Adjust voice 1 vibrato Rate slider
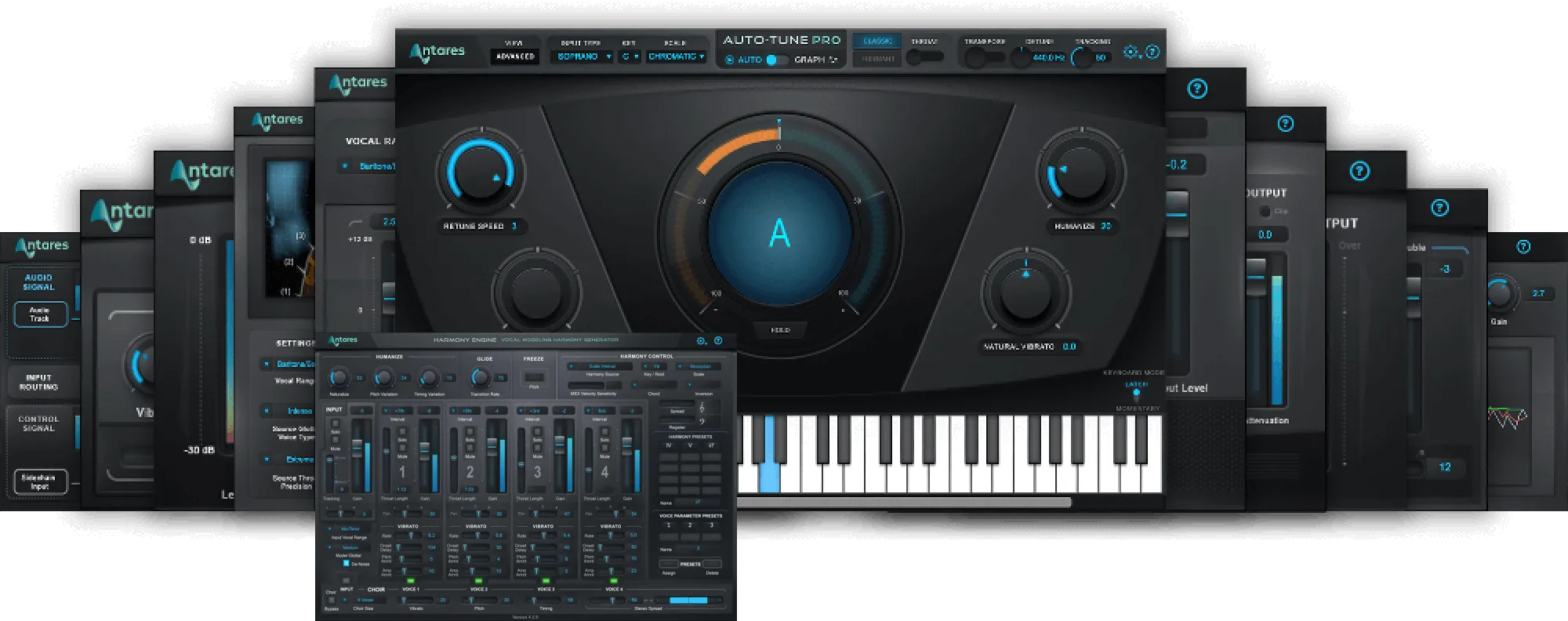 click(408, 536)
